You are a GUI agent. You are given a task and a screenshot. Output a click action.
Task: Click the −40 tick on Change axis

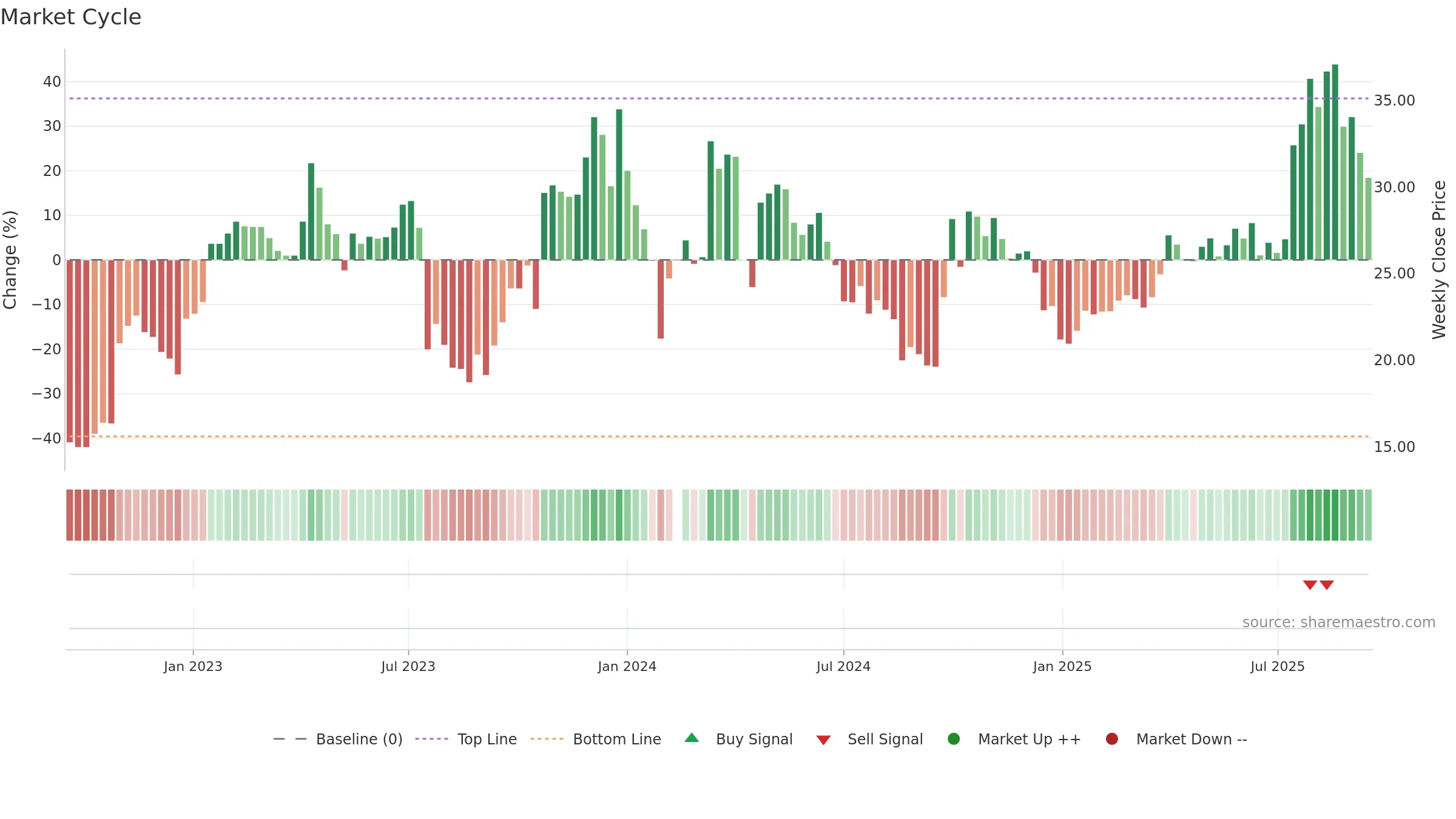tap(46, 439)
